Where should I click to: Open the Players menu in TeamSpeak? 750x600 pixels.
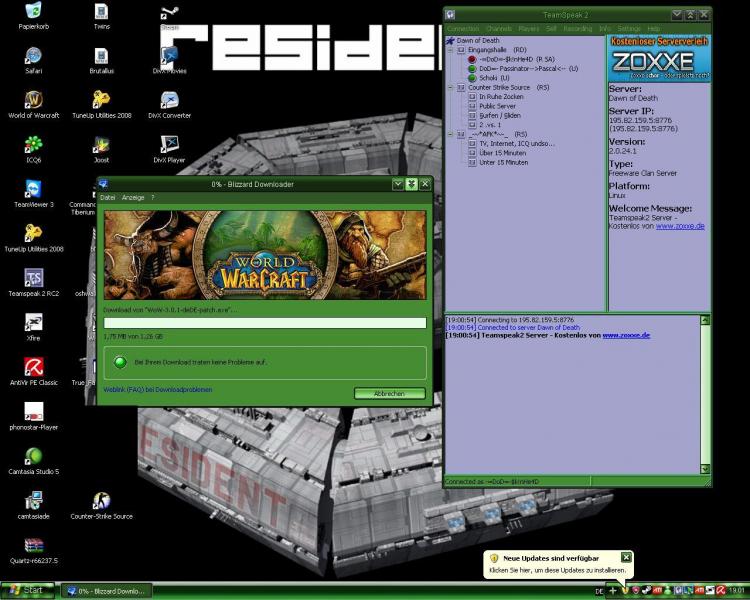(x=529, y=29)
